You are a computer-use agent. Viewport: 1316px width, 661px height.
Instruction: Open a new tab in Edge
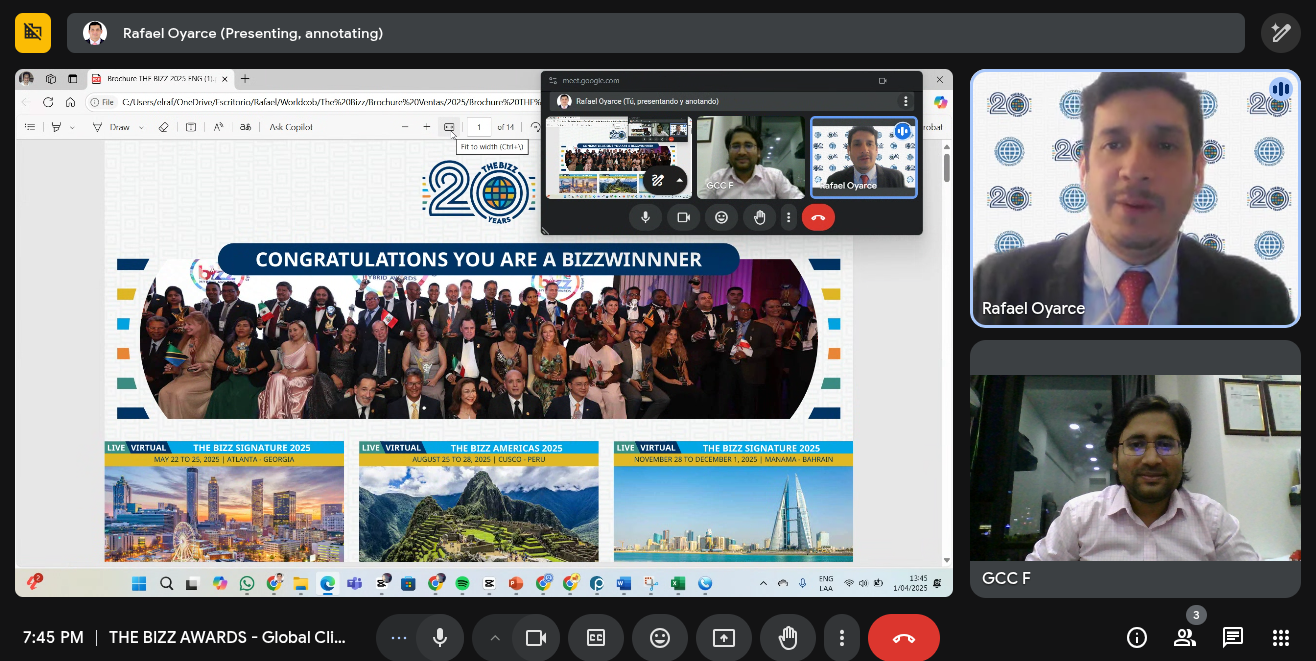(x=245, y=78)
